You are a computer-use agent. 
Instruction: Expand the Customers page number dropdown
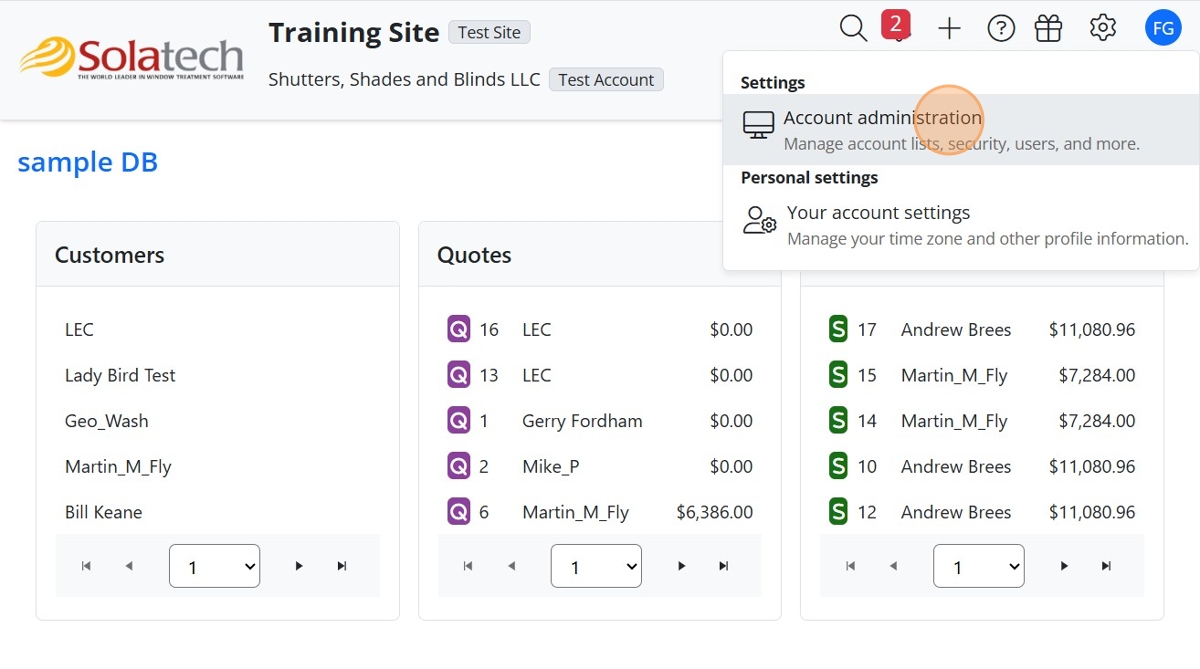pos(215,567)
